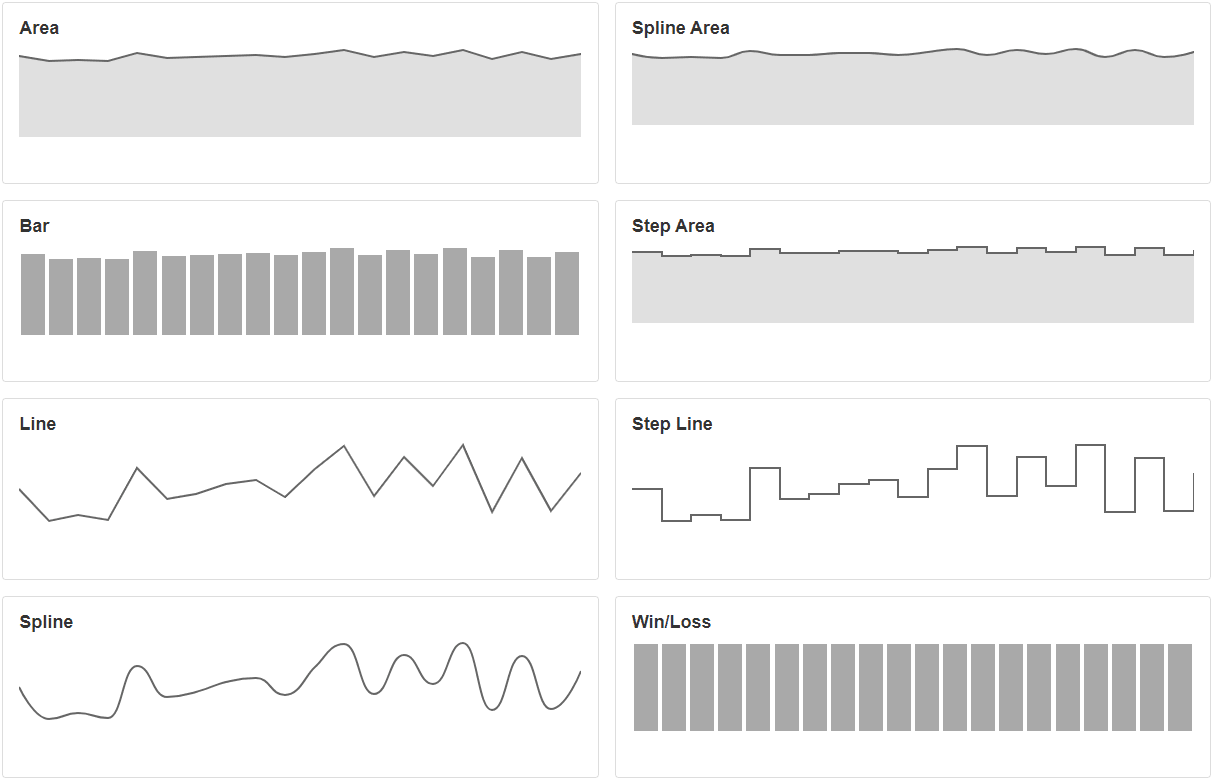Click the Step Line sparkline chart
Screen dimensions: 1215x779
pos(913,483)
